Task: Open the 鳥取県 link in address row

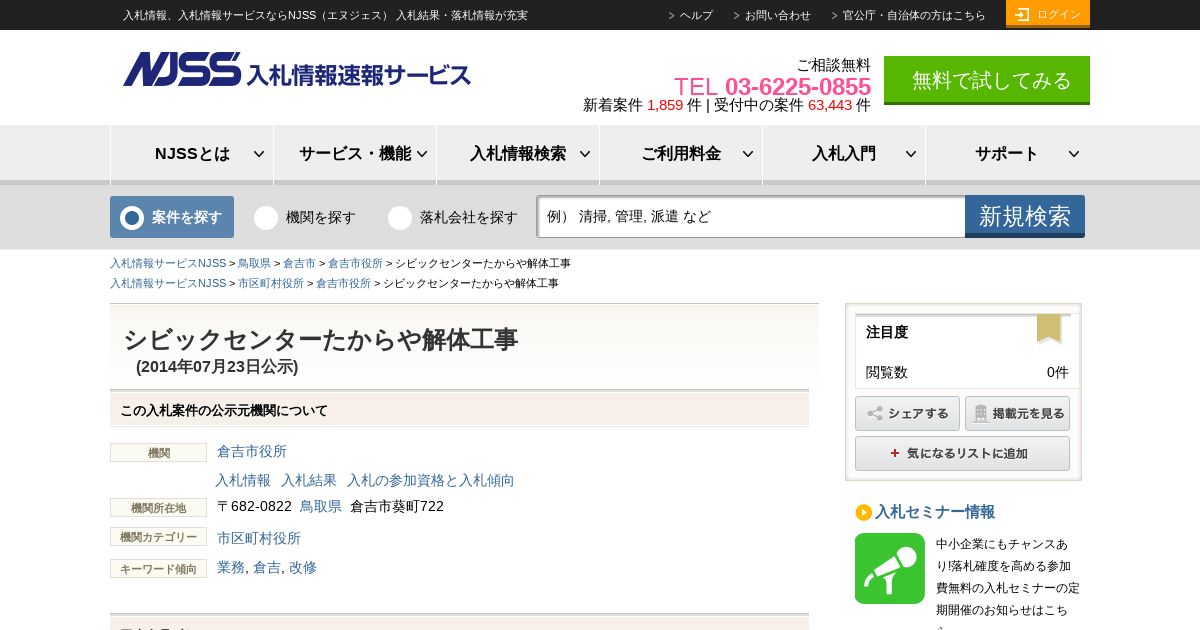Action: [321, 506]
